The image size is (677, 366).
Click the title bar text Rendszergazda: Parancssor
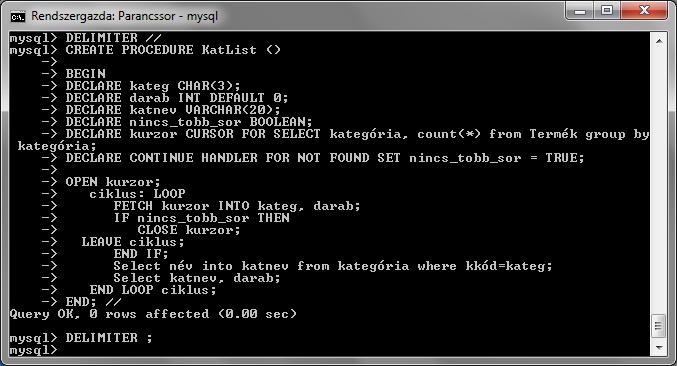pyautogui.click(x=103, y=16)
